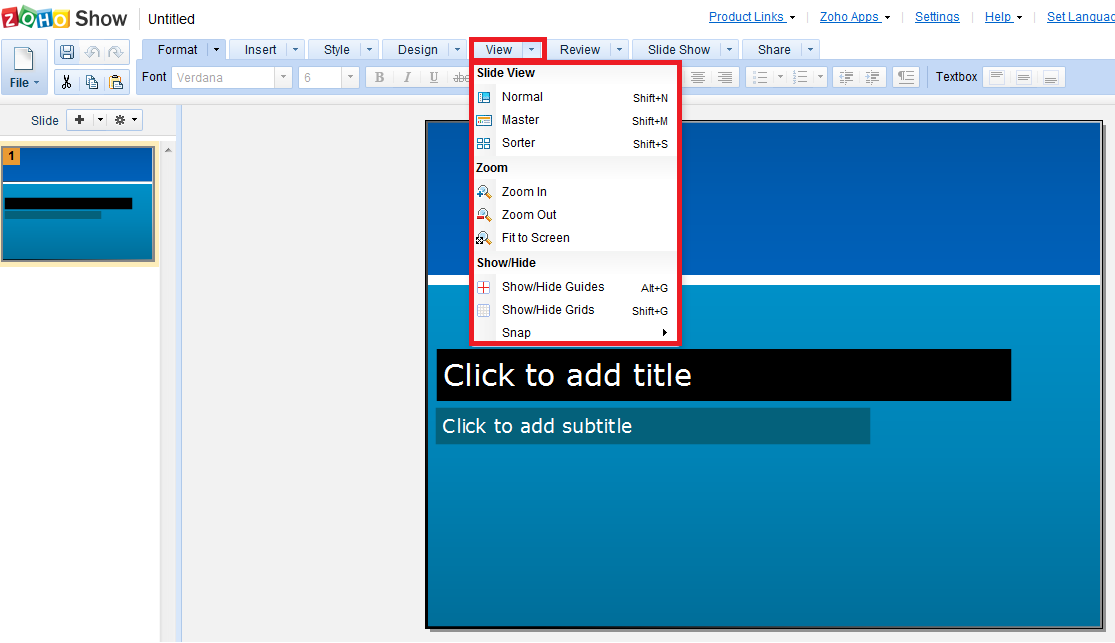Switch to the Design tab

click(417, 49)
